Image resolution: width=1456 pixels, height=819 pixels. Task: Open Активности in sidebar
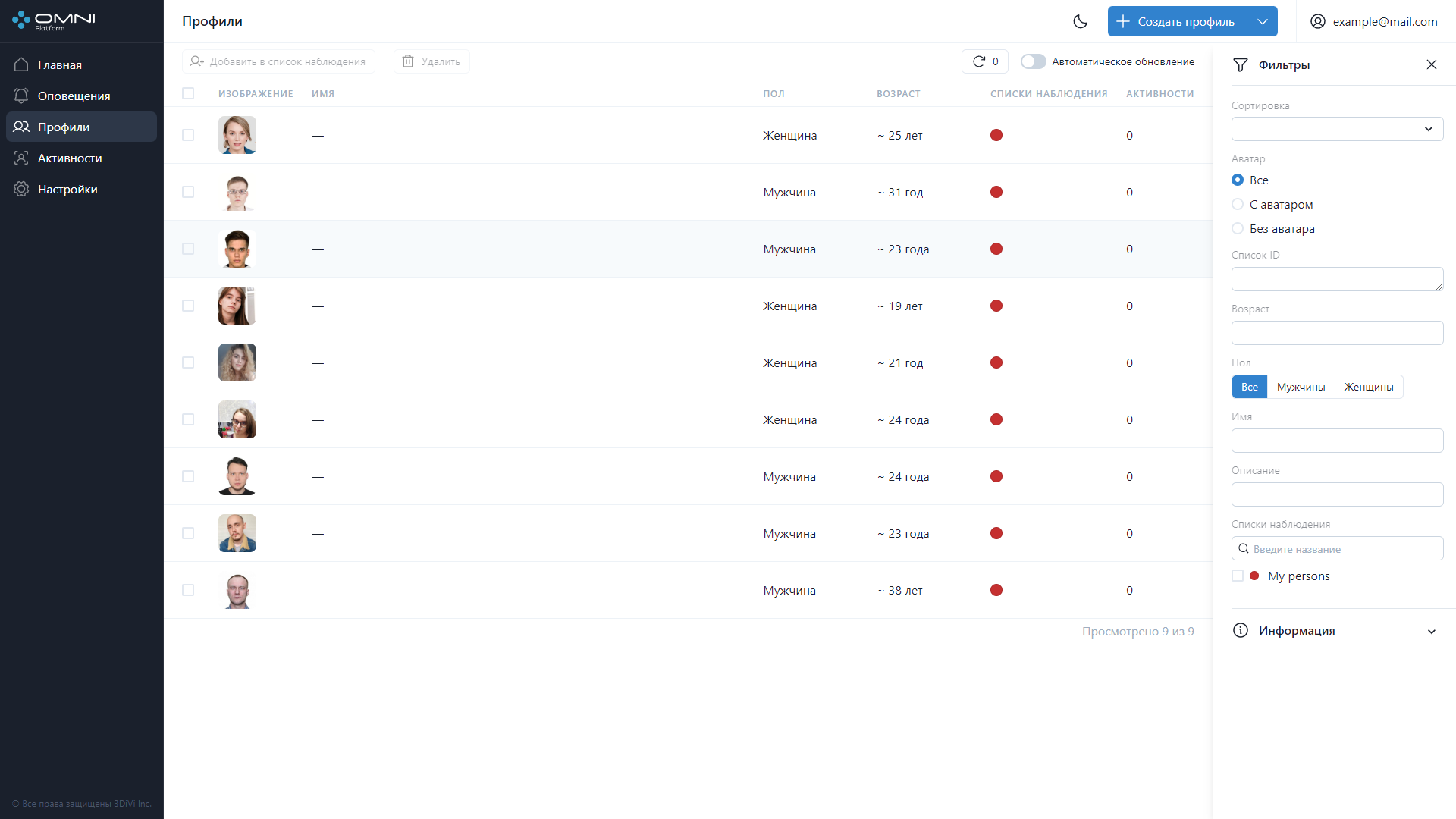coord(81,158)
